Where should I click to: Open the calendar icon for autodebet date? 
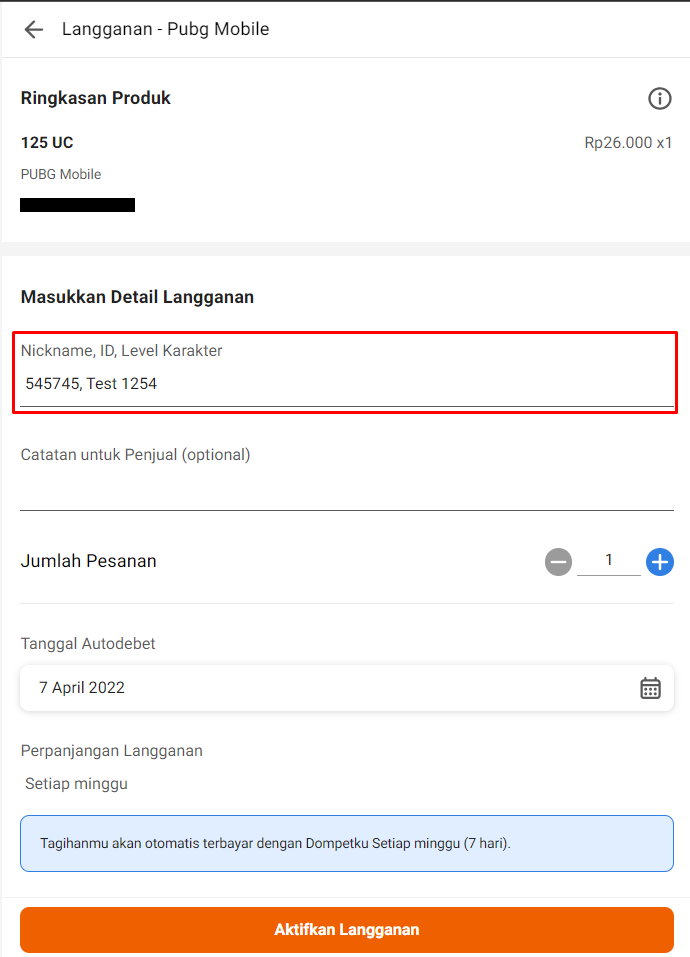650,688
